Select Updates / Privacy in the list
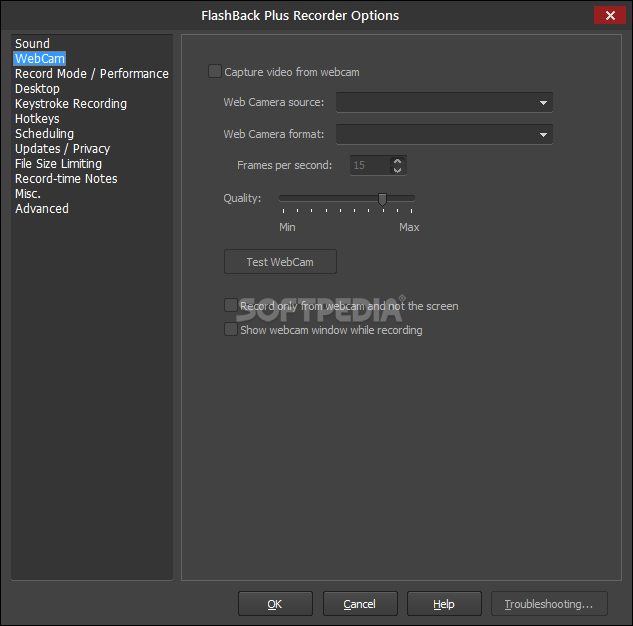The width and height of the screenshot is (633, 626). coord(62,149)
